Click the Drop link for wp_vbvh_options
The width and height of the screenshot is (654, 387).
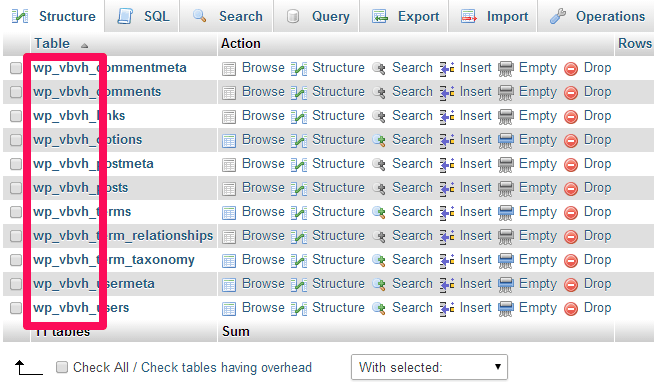(597, 140)
